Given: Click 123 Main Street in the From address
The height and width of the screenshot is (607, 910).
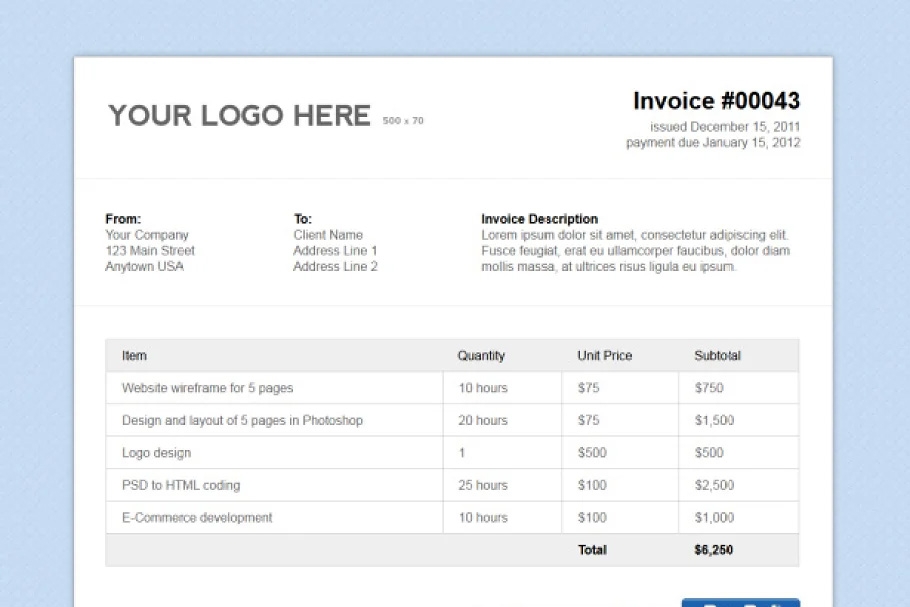Looking at the screenshot, I should pos(150,250).
